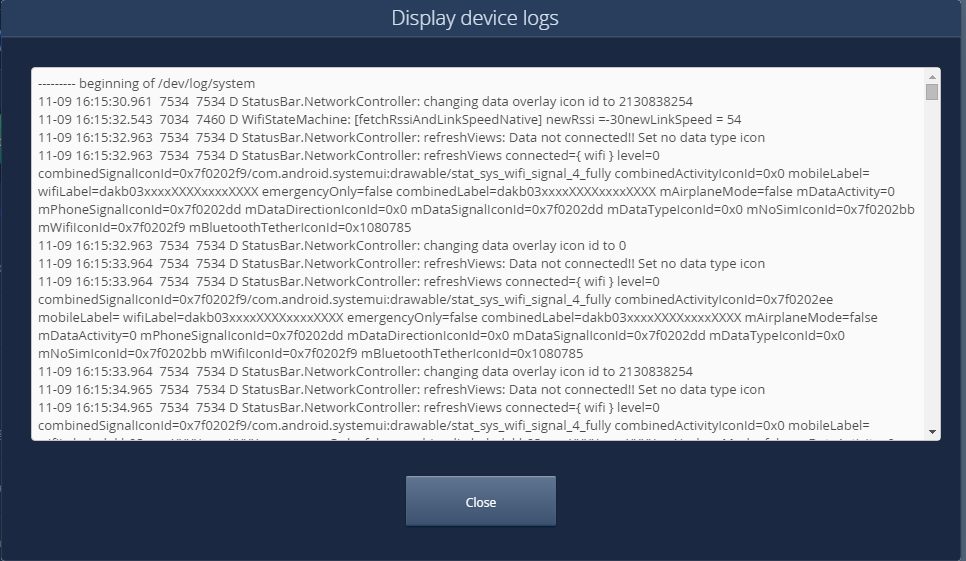
Task: Click the line containing combinedActivityIconId=0x7f0202ee
Action: tap(436, 299)
